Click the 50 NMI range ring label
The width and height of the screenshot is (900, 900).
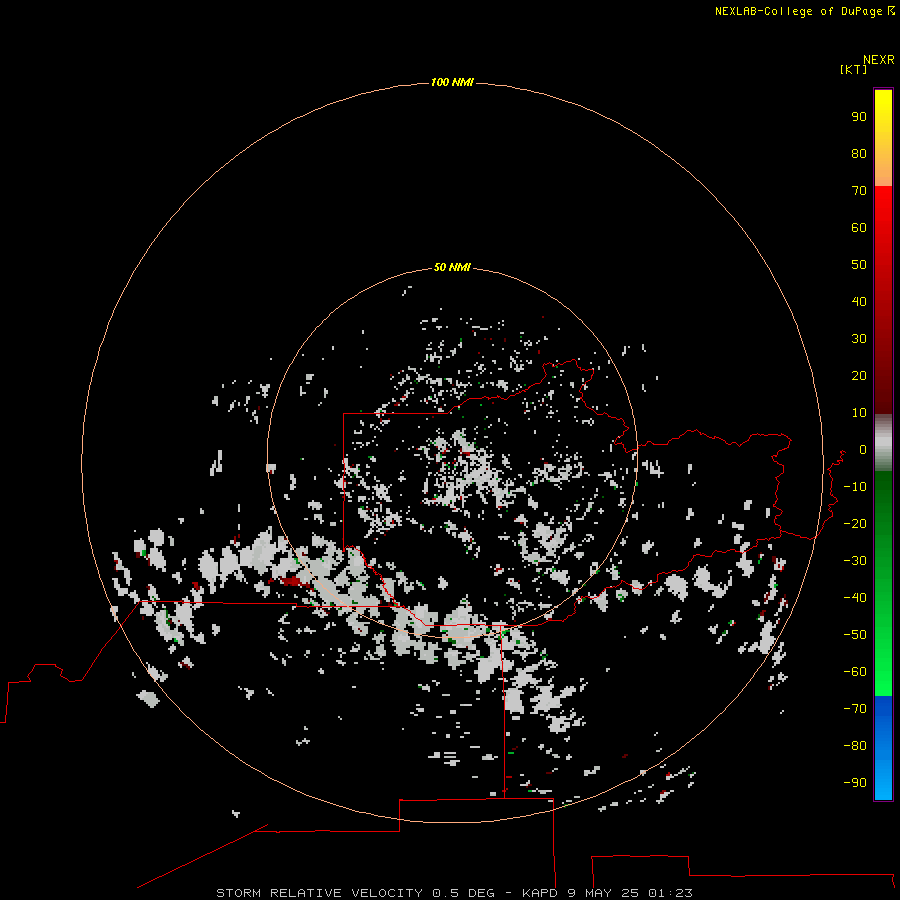[x=452, y=267]
